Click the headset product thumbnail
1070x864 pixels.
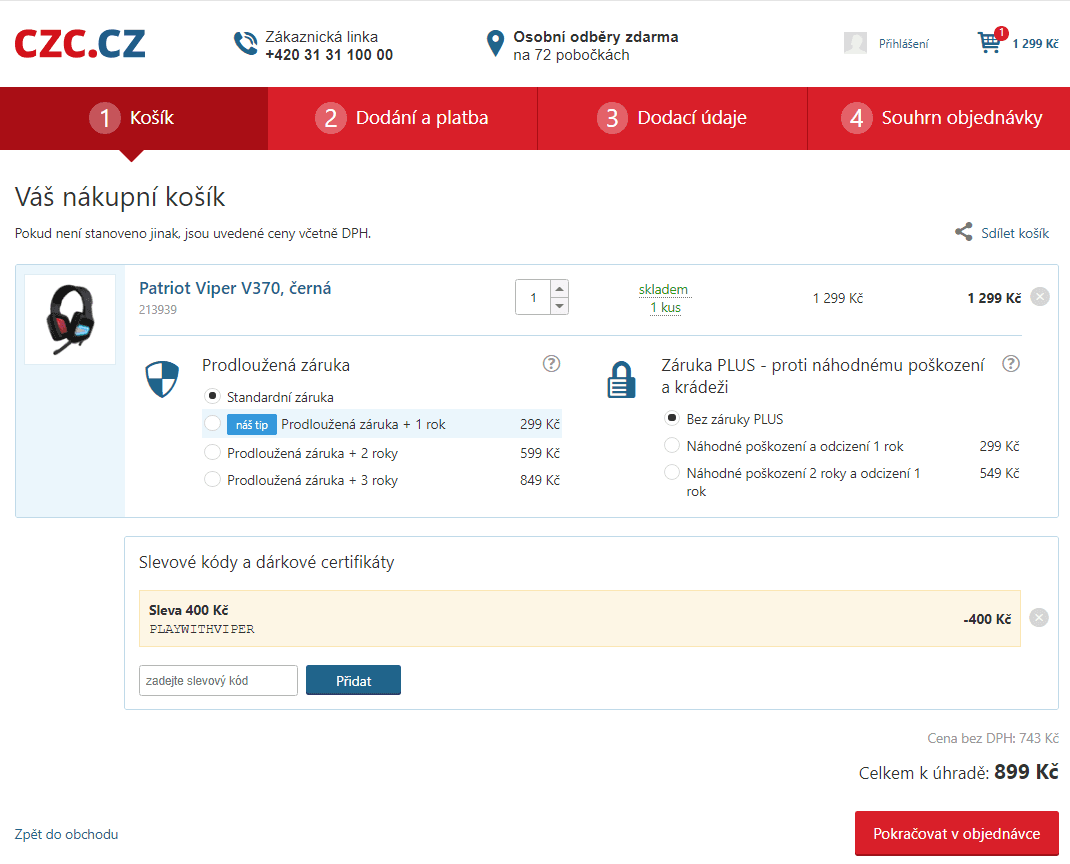pos(70,319)
